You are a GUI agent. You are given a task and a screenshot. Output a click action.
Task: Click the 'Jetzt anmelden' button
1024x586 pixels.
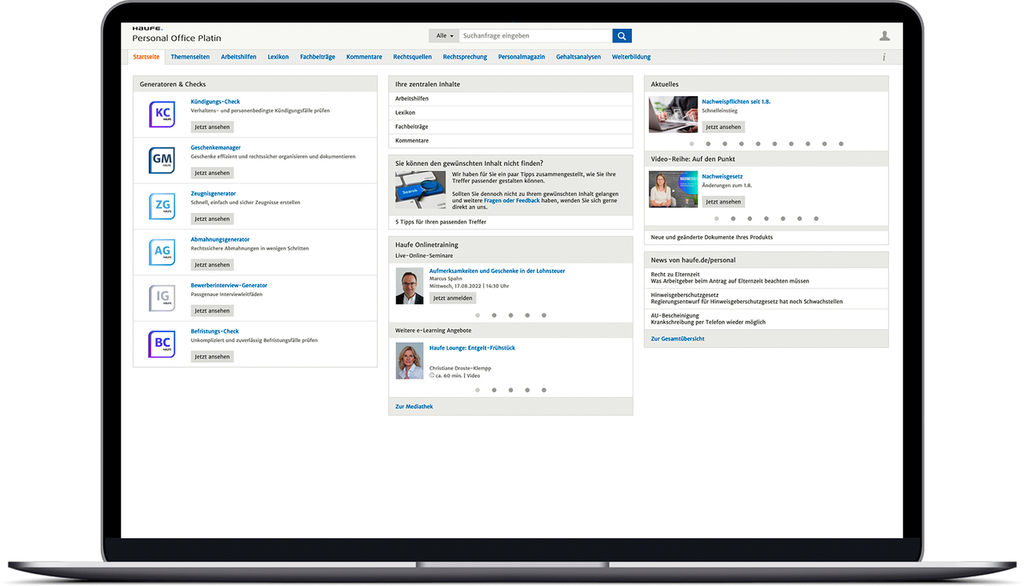tap(453, 298)
